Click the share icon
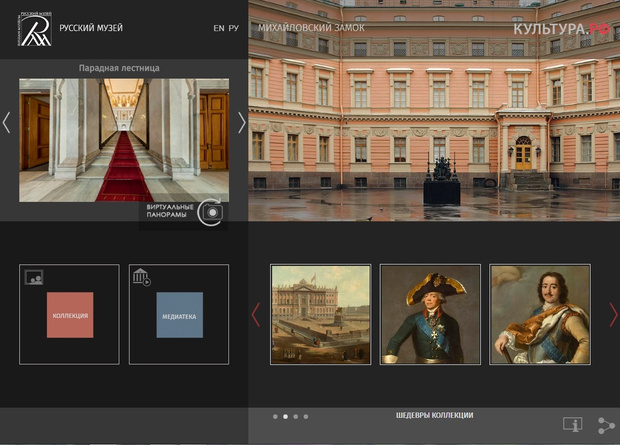Viewport: 620px width, 445px height. (606, 426)
